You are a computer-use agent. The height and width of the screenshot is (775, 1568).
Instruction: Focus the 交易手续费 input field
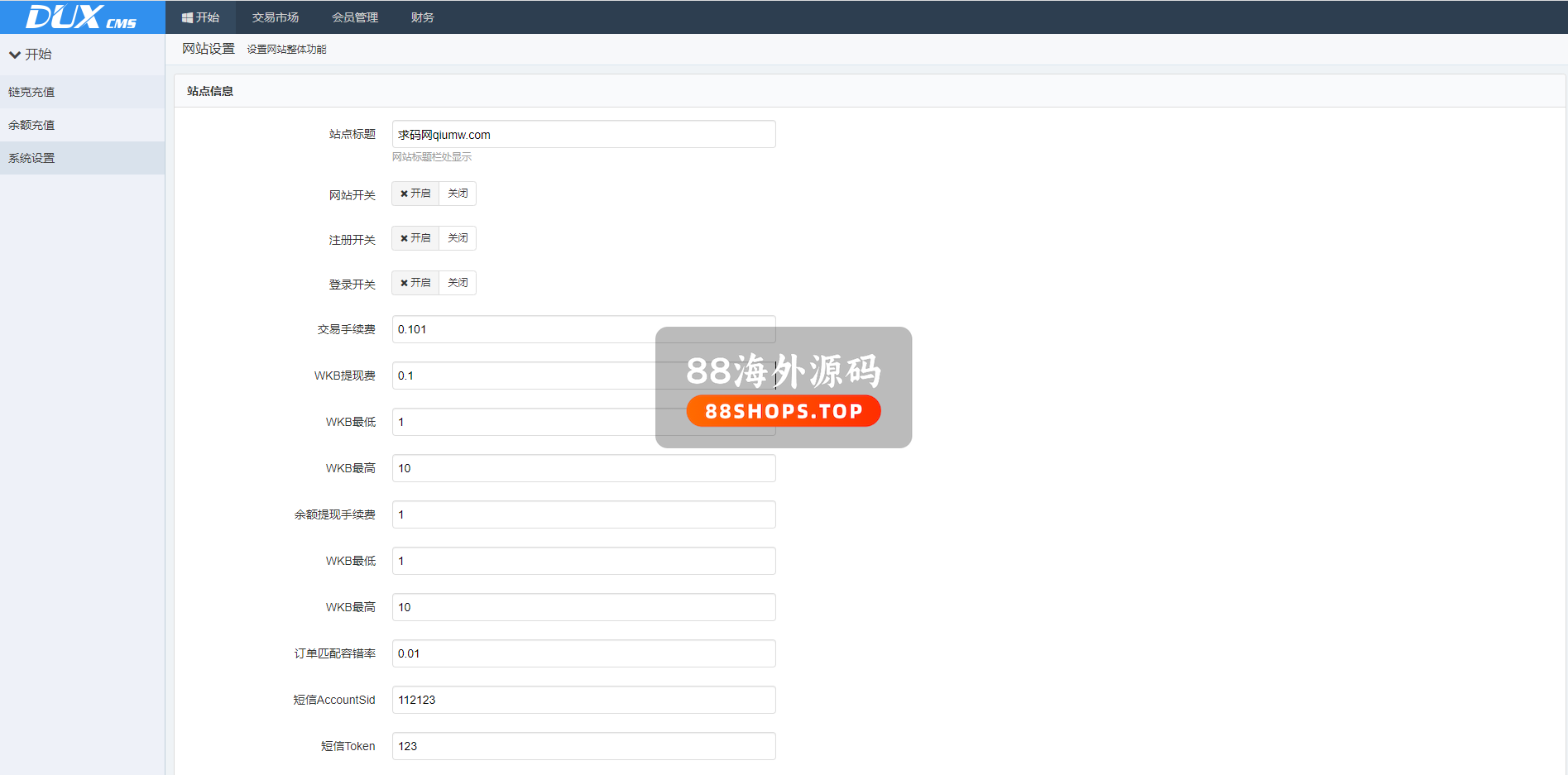521,329
